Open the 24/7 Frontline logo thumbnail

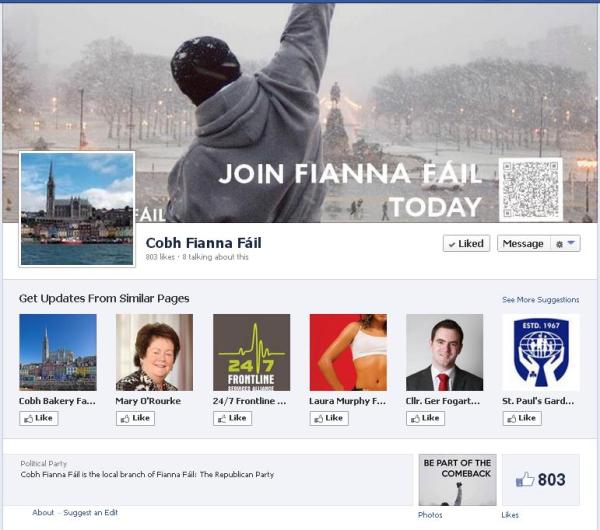[251, 352]
